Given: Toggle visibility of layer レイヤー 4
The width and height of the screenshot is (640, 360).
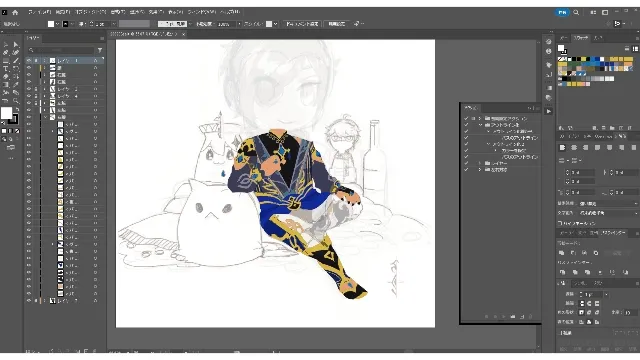Looking at the screenshot, I should coord(29,96).
